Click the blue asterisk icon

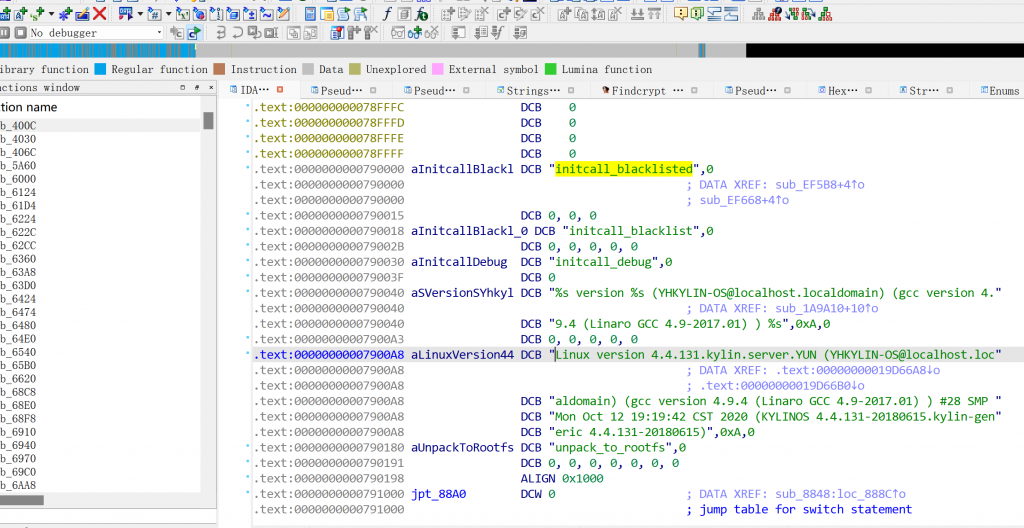coord(64,14)
